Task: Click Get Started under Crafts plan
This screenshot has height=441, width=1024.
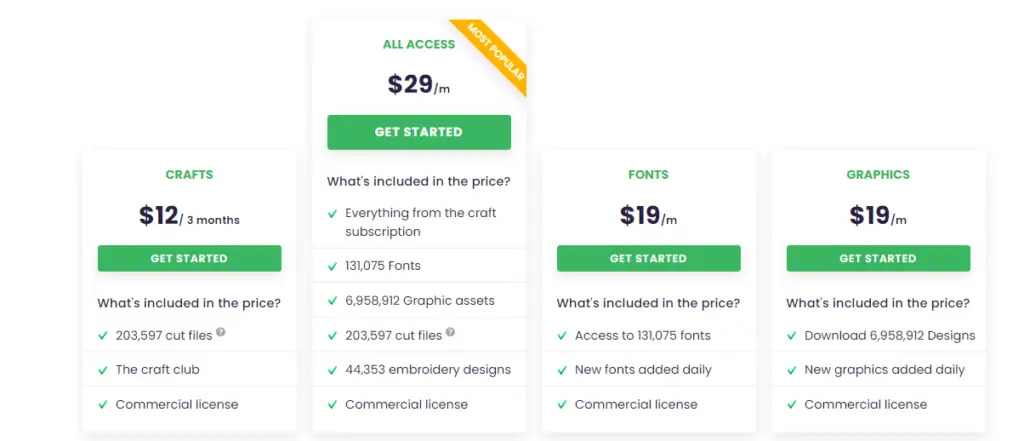Action: pyautogui.click(x=189, y=258)
